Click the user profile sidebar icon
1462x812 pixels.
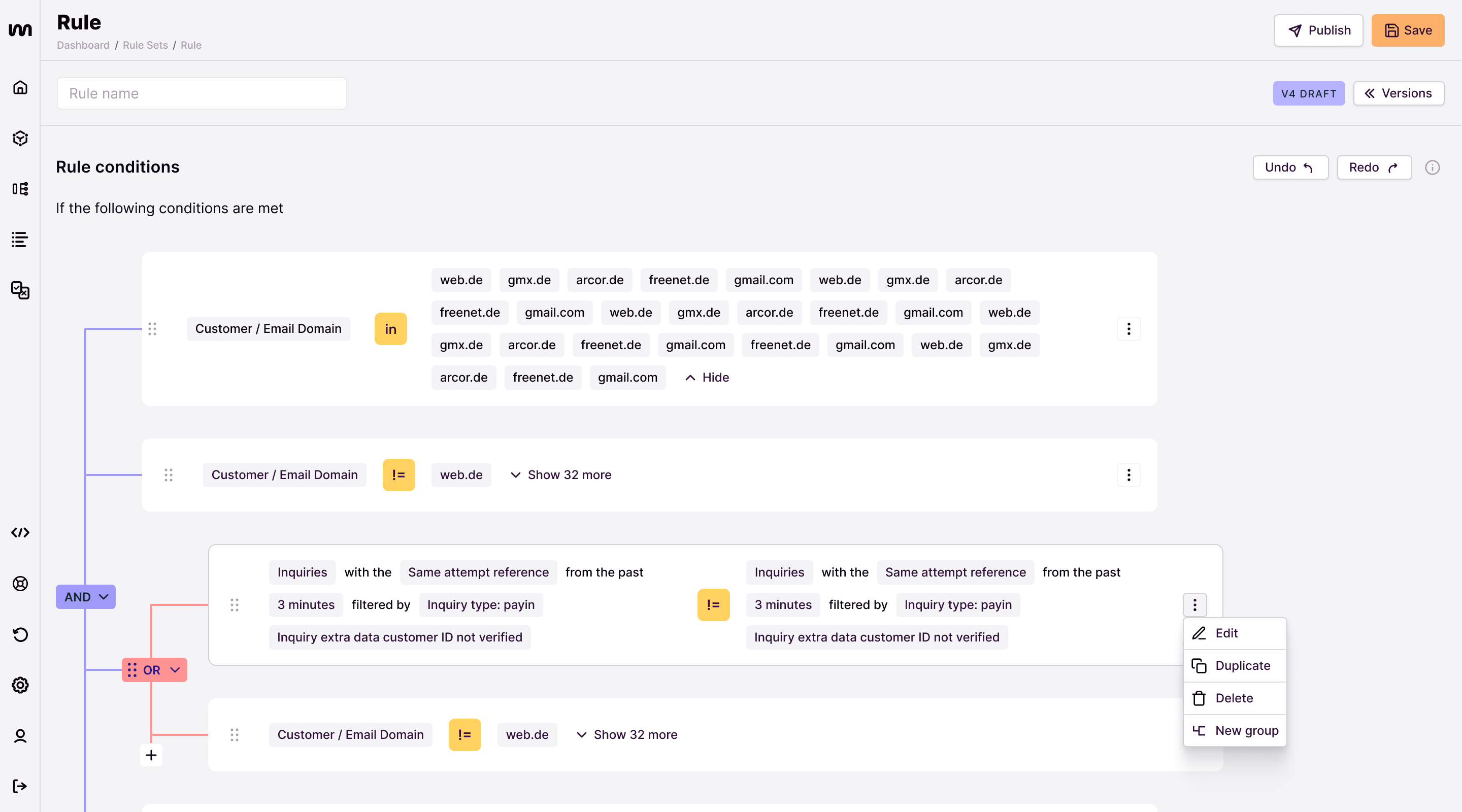click(x=20, y=736)
